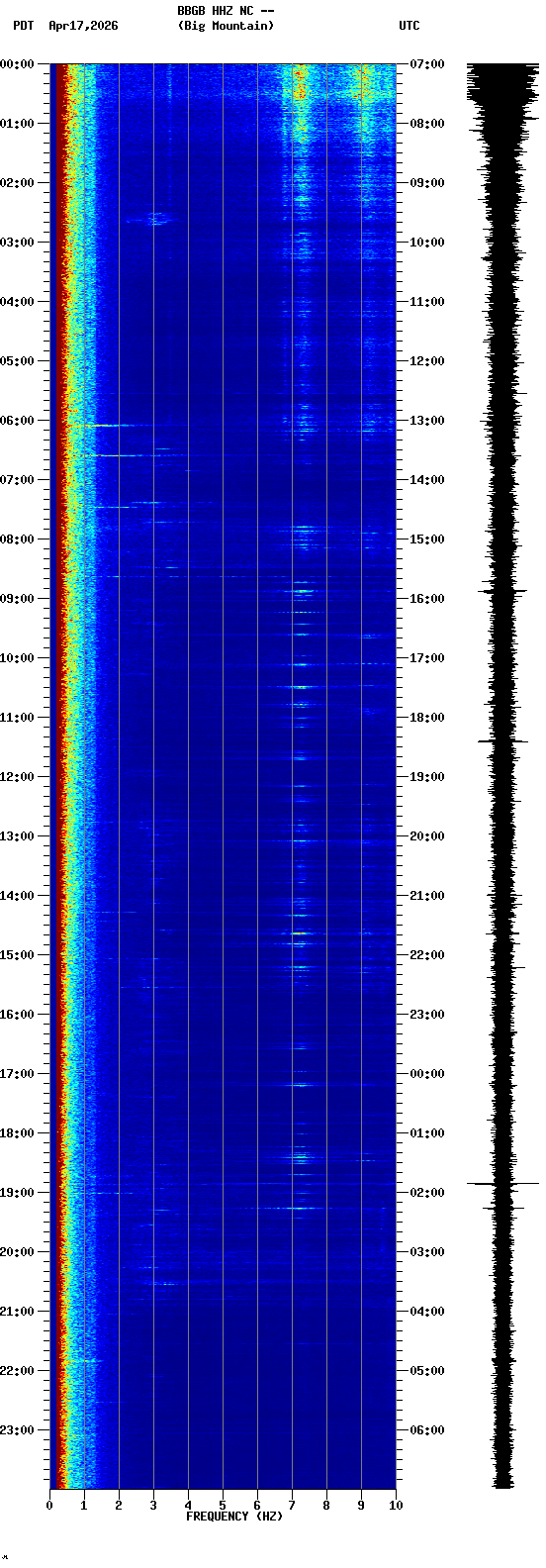Viewport: 546px width, 1568px height.
Task: Click the 0 Hz frequency tick label
Action: pyautogui.click(x=49, y=1506)
